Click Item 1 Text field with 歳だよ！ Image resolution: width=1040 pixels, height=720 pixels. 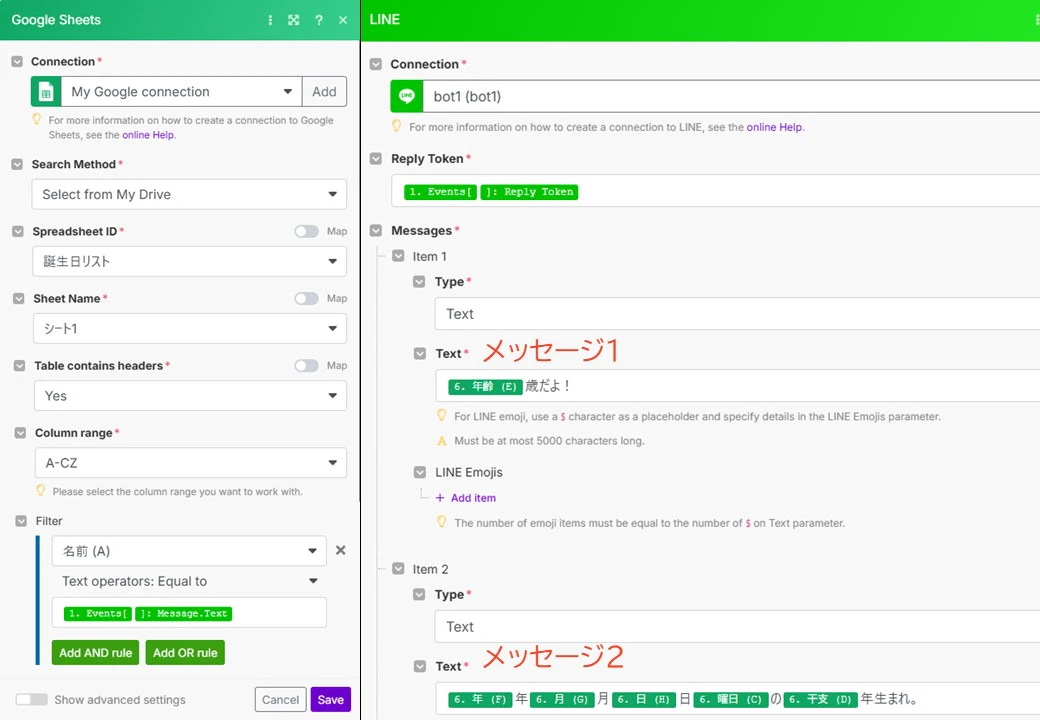pyautogui.click(x=738, y=386)
